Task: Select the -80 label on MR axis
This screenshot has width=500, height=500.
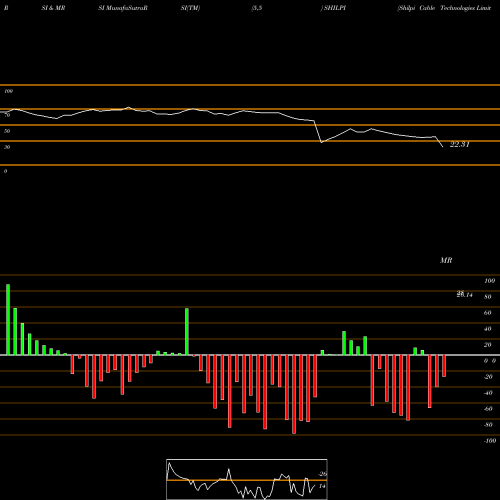Action: click(488, 425)
